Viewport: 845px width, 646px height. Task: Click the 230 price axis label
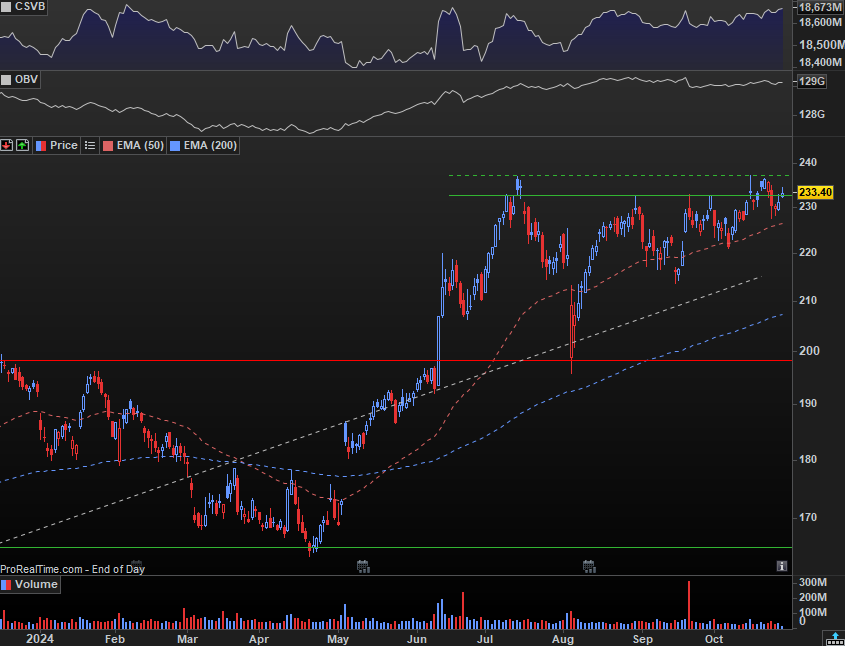tap(808, 207)
